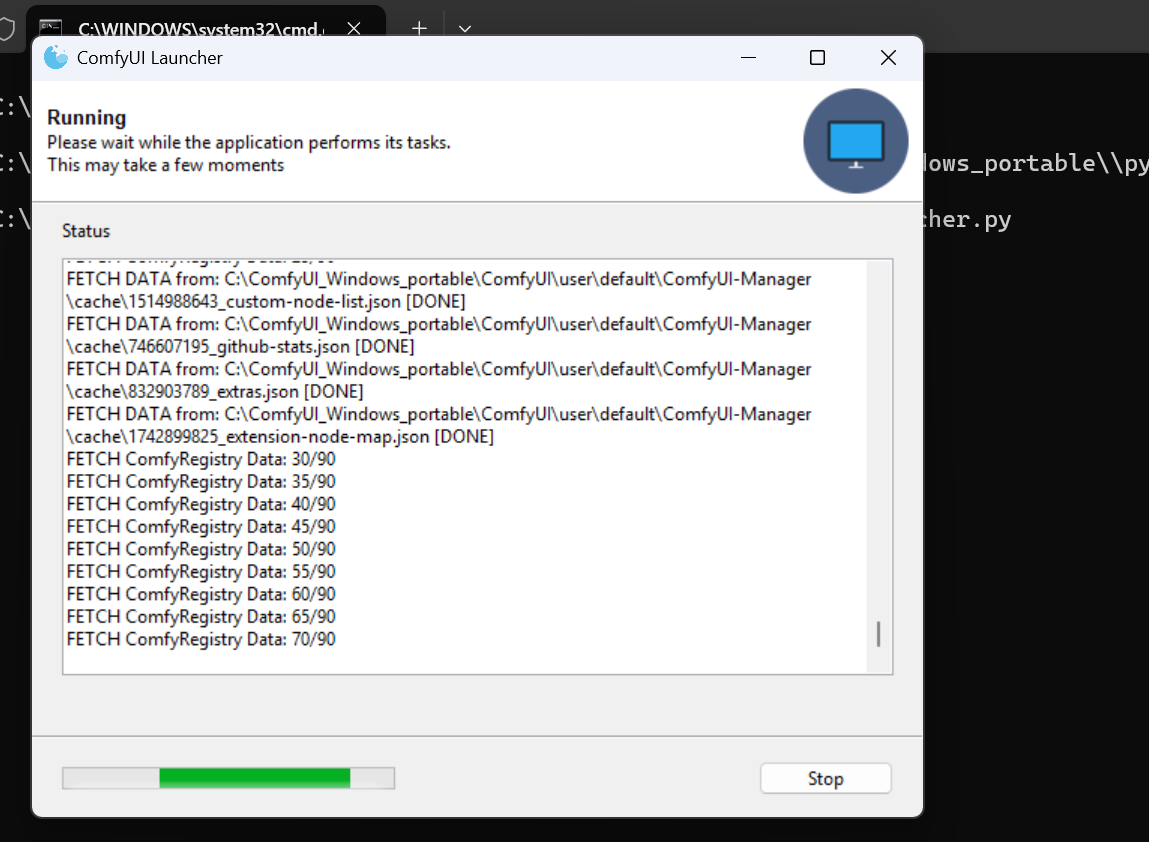Close the ComfyUI Launcher window
The width and height of the screenshot is (1149, 842).
pos(887,57)
